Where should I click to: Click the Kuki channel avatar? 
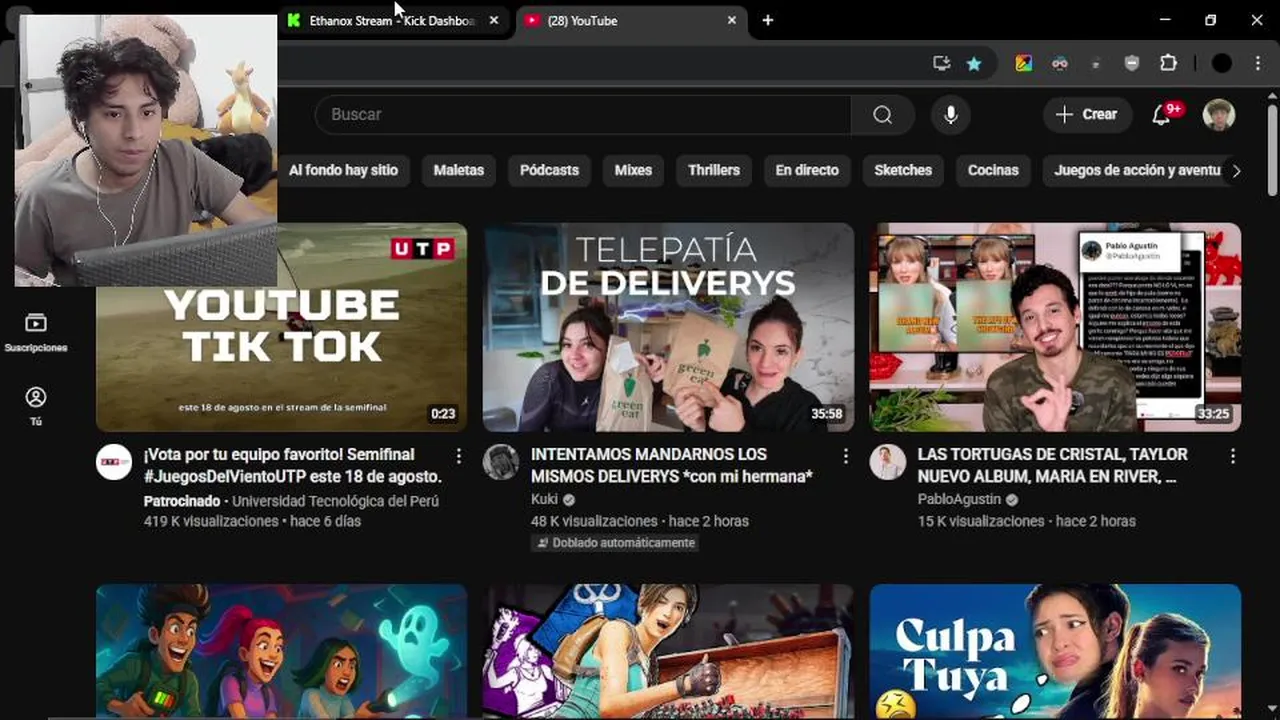click(501, 462)
